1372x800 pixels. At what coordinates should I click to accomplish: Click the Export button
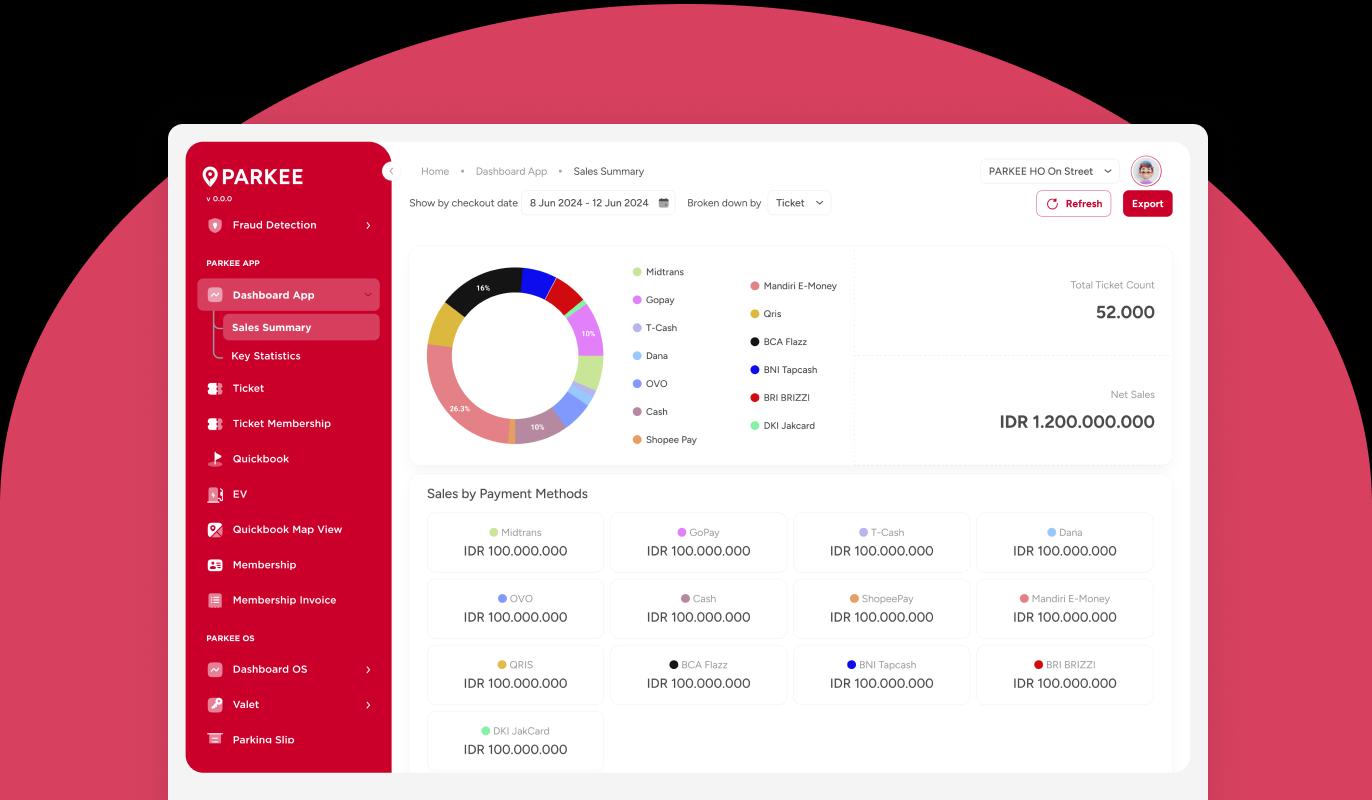[x=1147, y=204]
